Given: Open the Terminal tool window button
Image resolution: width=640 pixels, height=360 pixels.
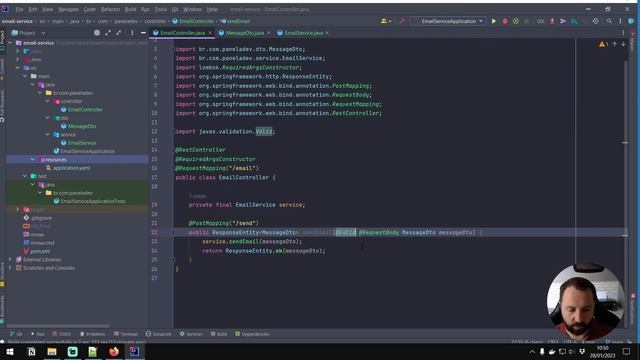Looking at the screenshot, I should click(x=126, y=334).
